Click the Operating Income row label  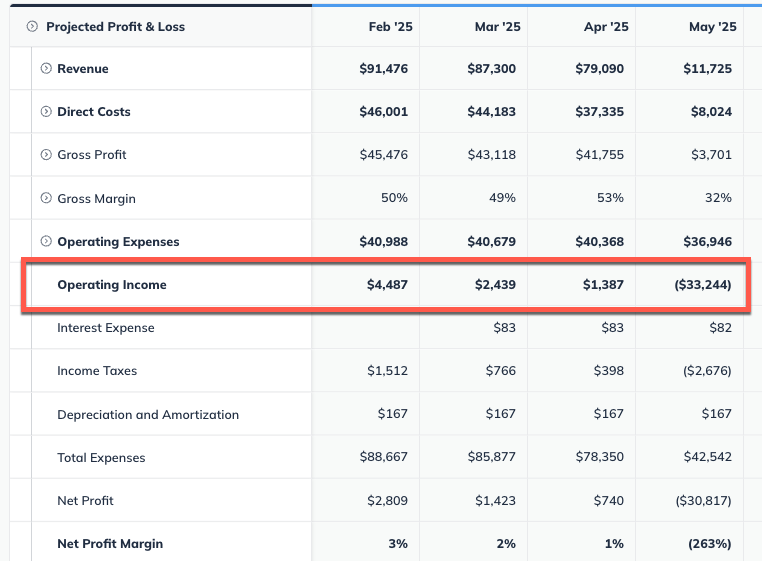pyautogui.click(x=112, y=285)
